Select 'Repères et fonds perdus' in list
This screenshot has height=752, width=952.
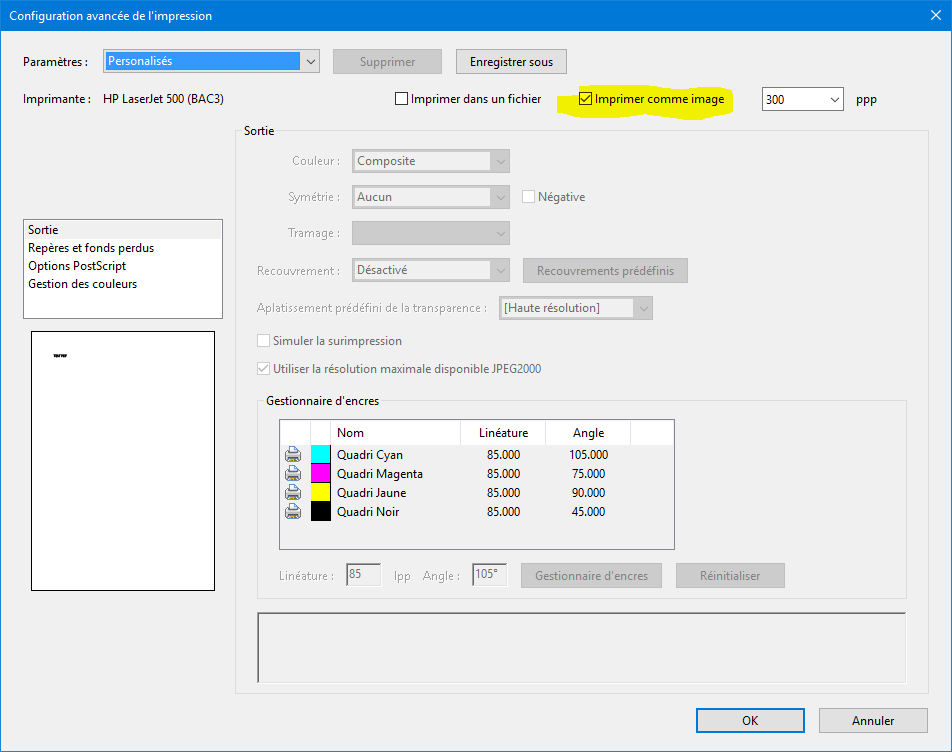click(91, 248)
